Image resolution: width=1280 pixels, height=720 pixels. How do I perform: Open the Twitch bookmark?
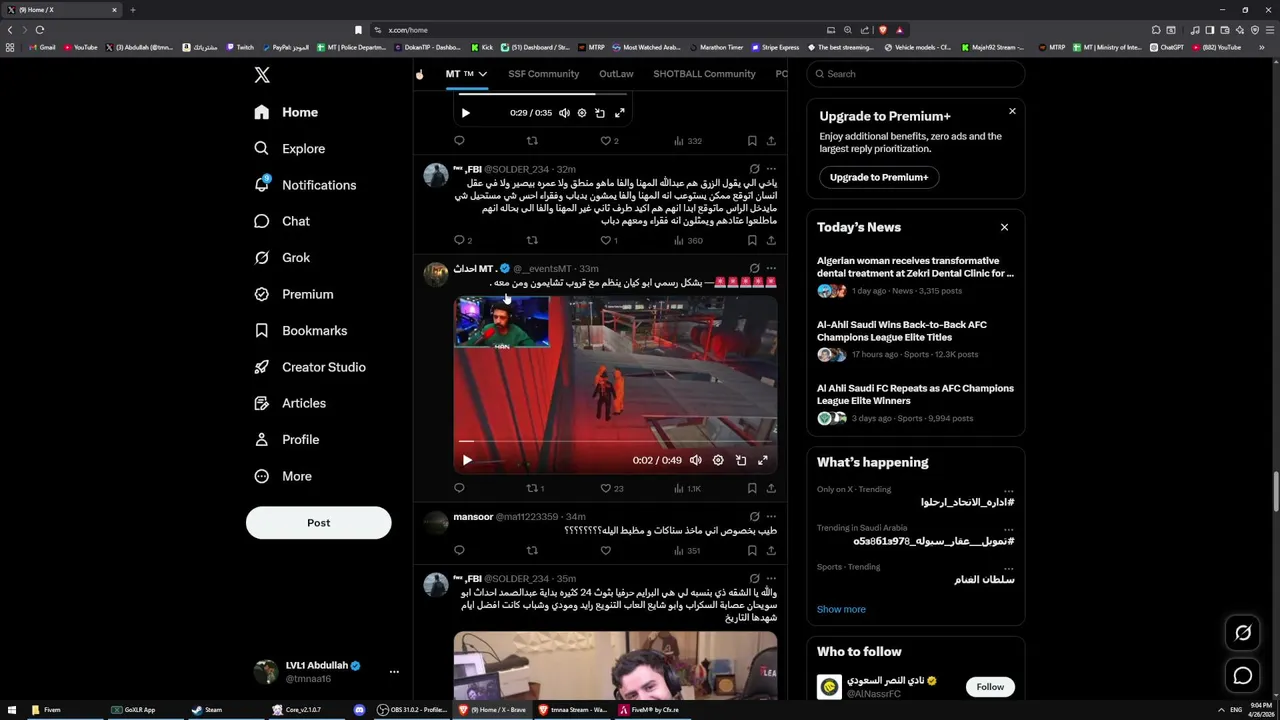coord(240,47)
